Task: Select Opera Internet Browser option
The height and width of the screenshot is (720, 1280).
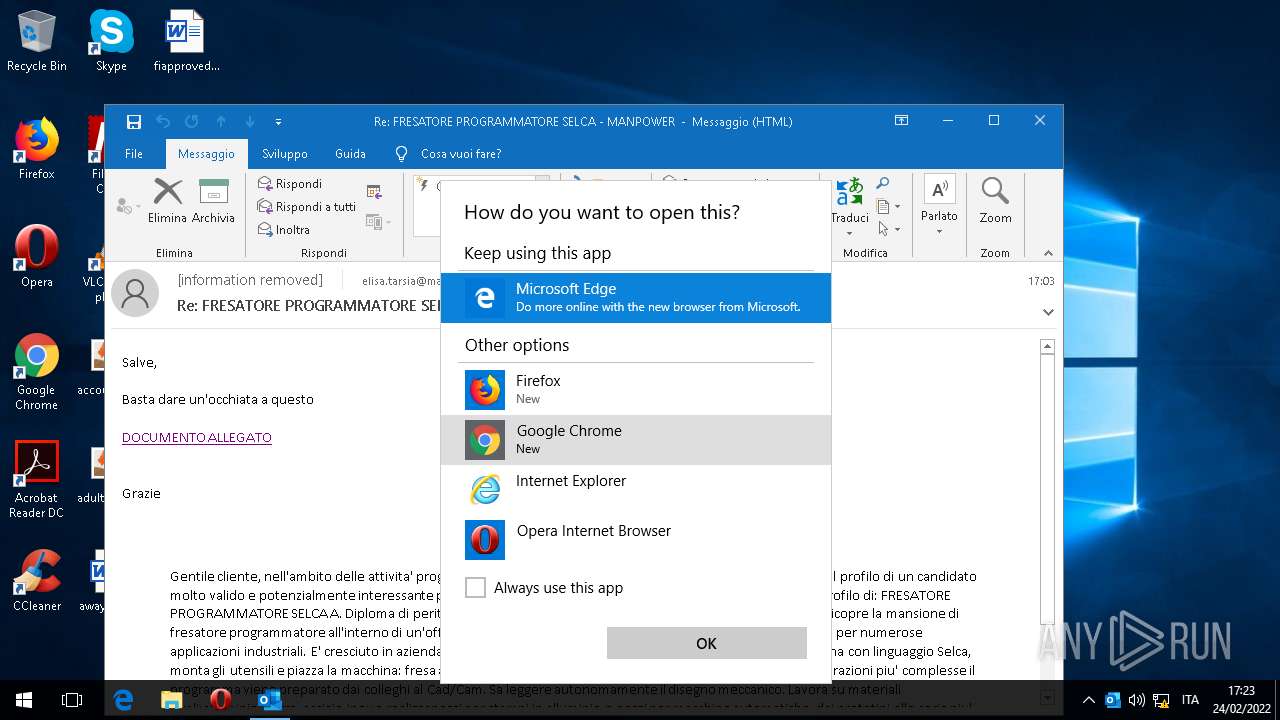Action: [x=636, y=540]
